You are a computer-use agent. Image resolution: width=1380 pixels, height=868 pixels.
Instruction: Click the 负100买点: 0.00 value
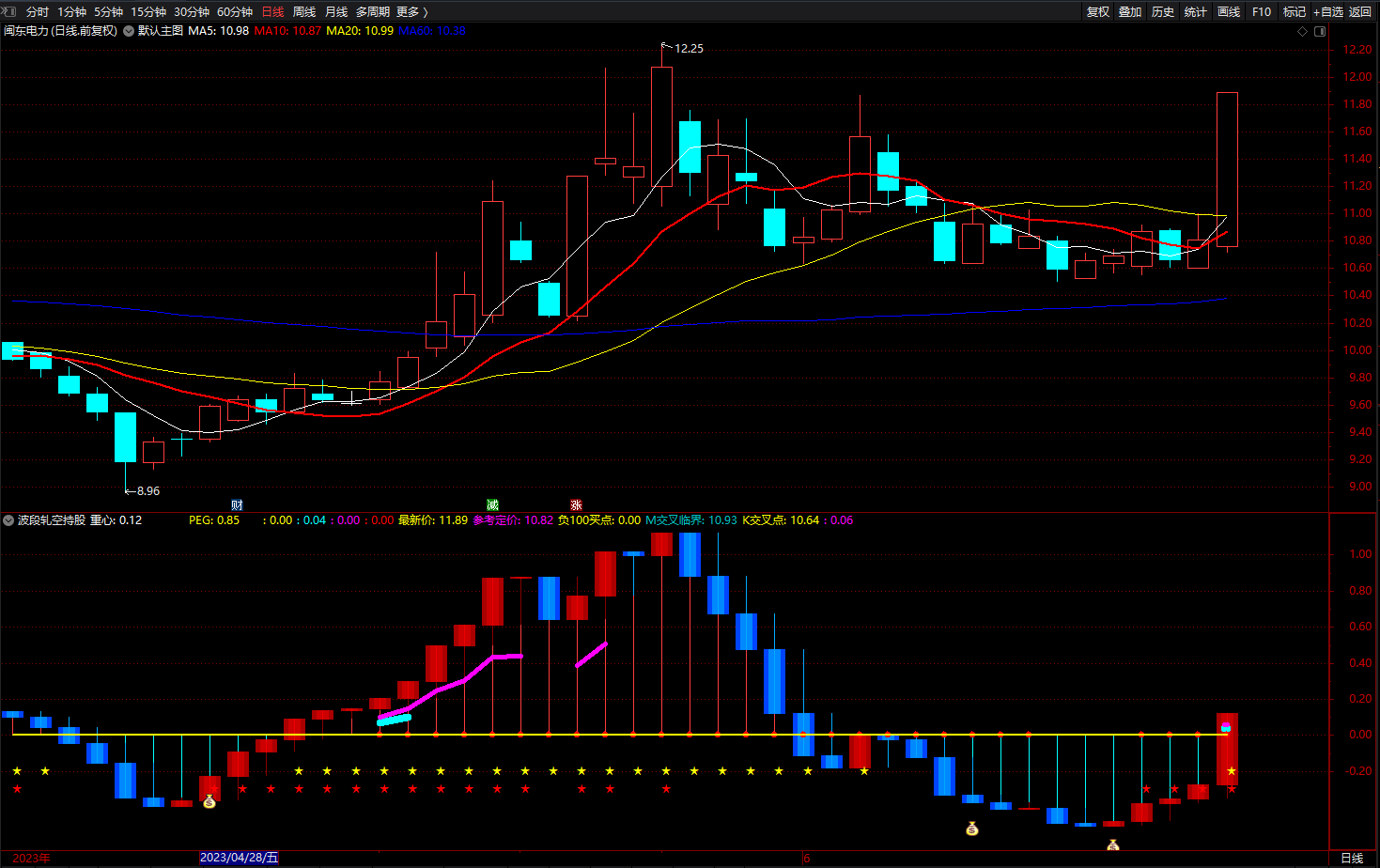599,520
